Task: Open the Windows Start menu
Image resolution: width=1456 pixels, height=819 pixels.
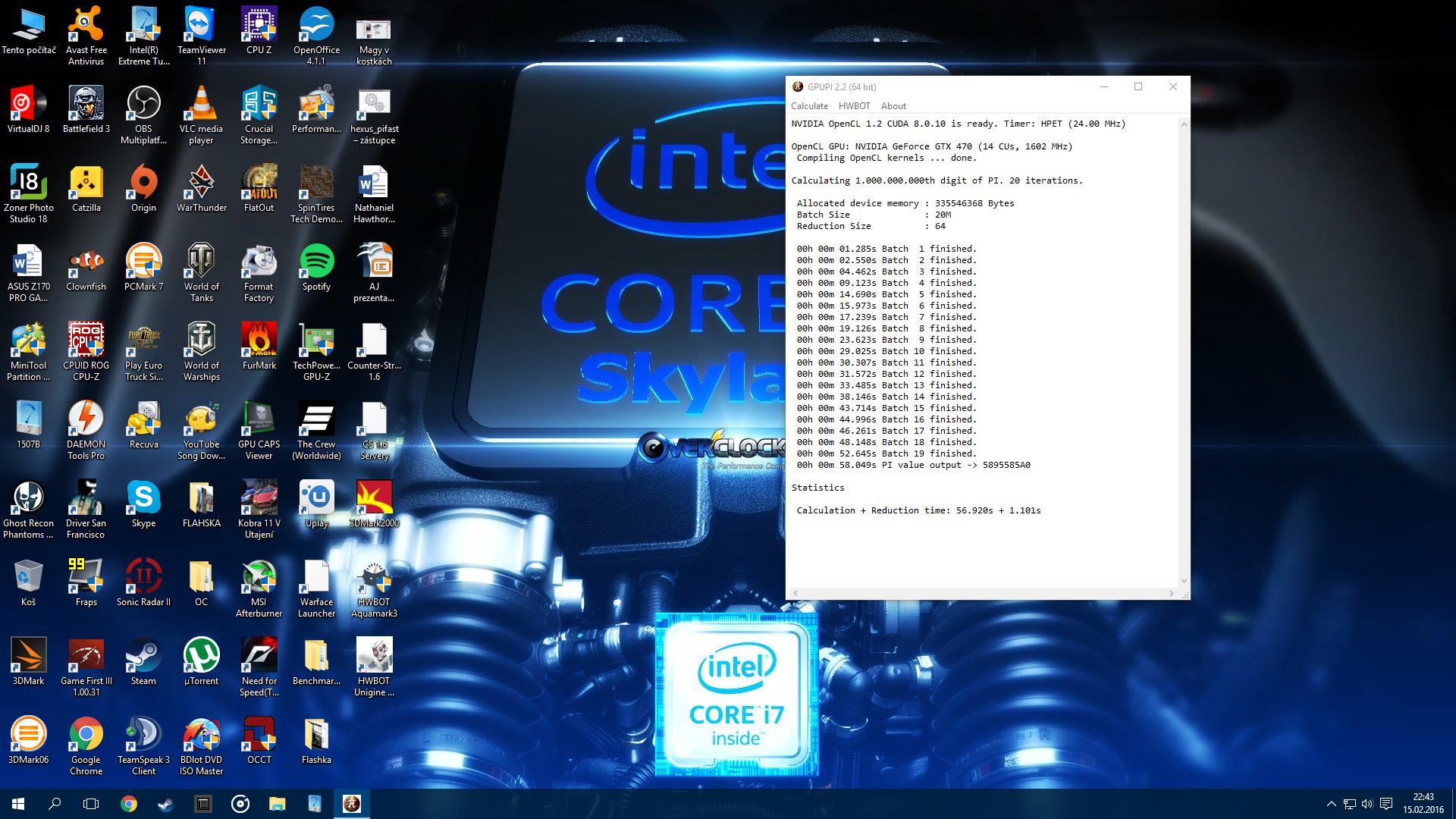Action: coord(18,804)
